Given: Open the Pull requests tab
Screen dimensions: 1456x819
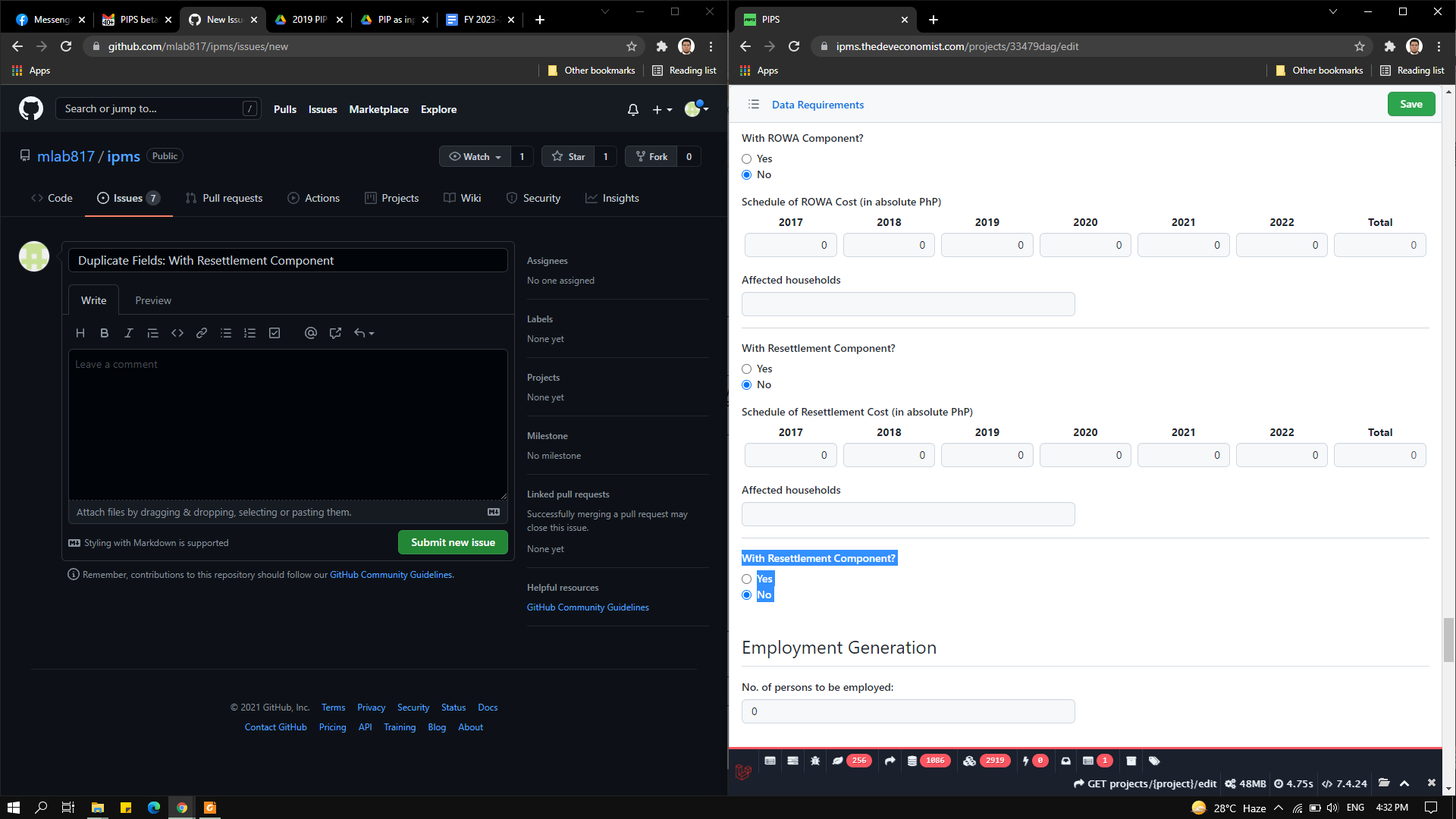Looking at the screenshot, I should click(224, 198).
